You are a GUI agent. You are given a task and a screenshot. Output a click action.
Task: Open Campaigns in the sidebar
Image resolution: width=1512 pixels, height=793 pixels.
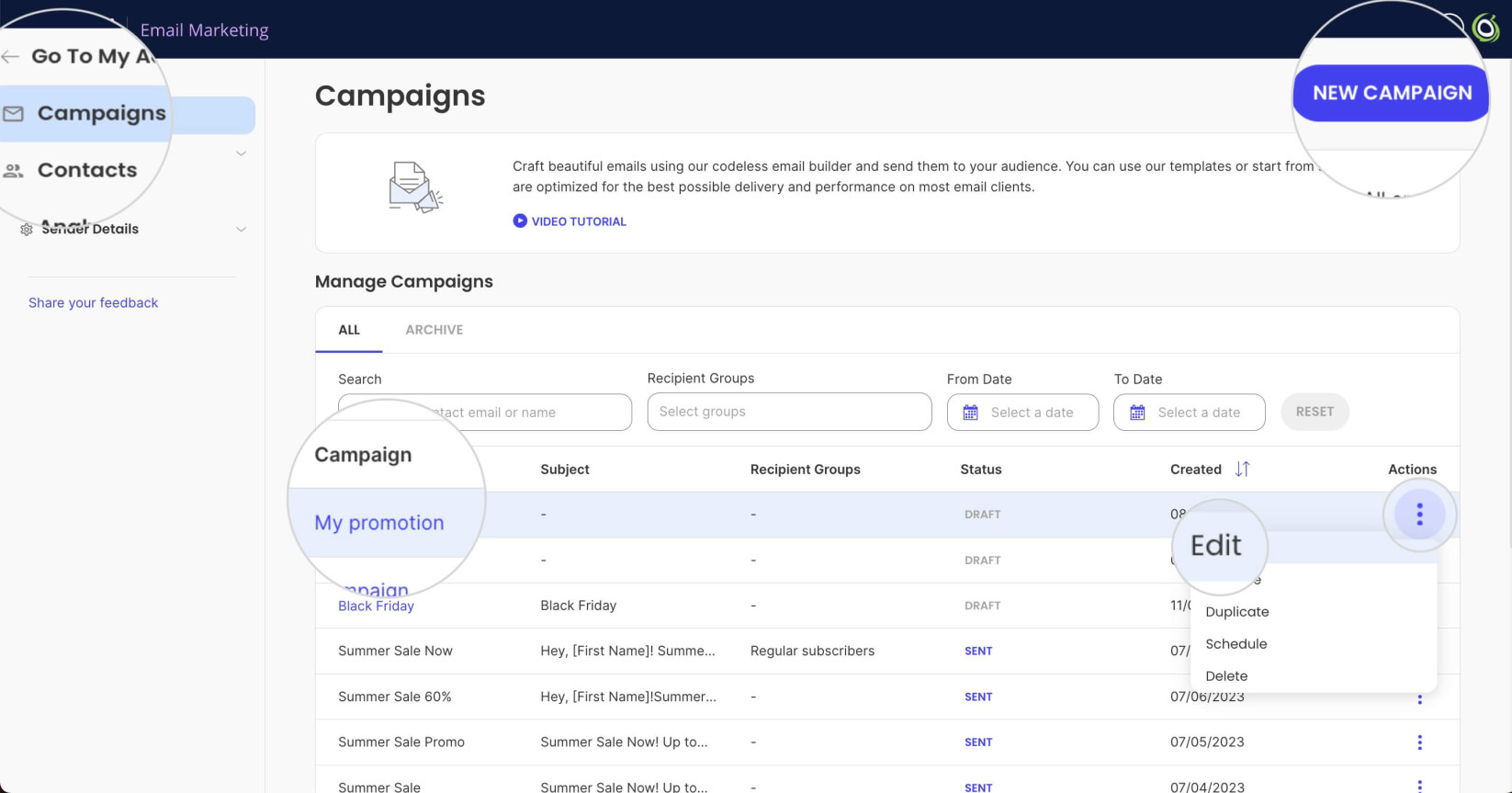click(x=101, y=114)
